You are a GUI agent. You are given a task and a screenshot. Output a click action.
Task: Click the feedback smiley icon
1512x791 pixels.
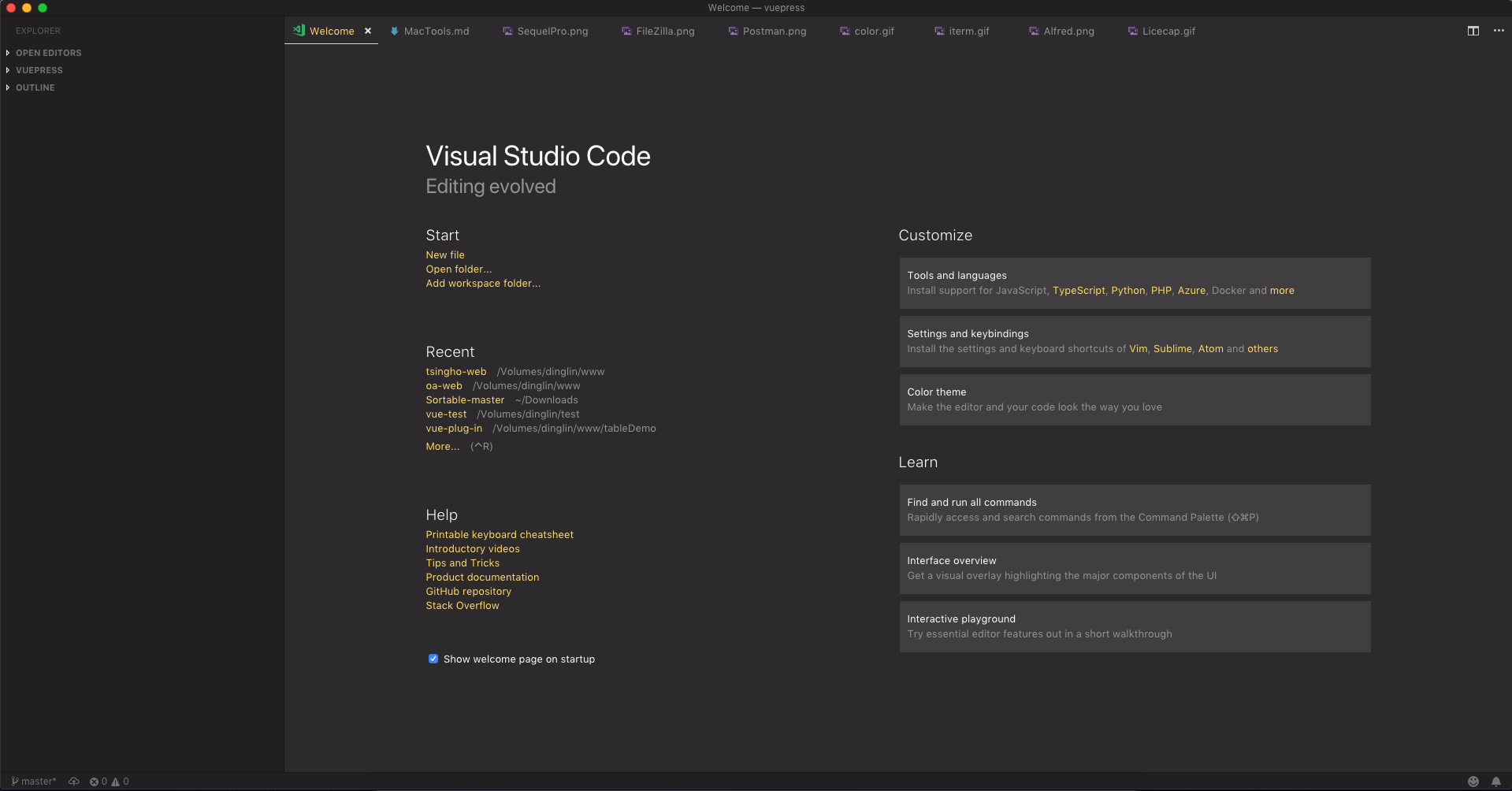pos(1473,781)
